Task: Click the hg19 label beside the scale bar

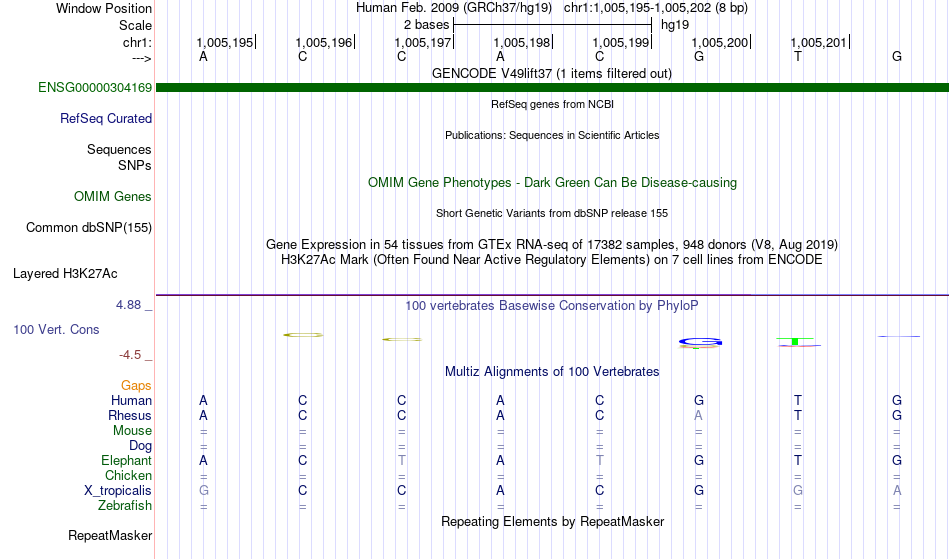Action: coord(675,25)
